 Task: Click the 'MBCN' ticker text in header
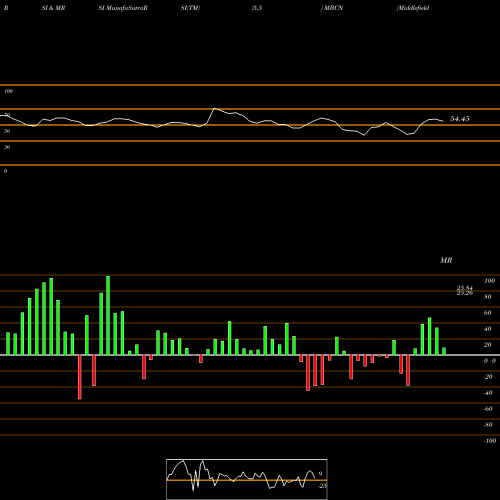tap(333, 8)
